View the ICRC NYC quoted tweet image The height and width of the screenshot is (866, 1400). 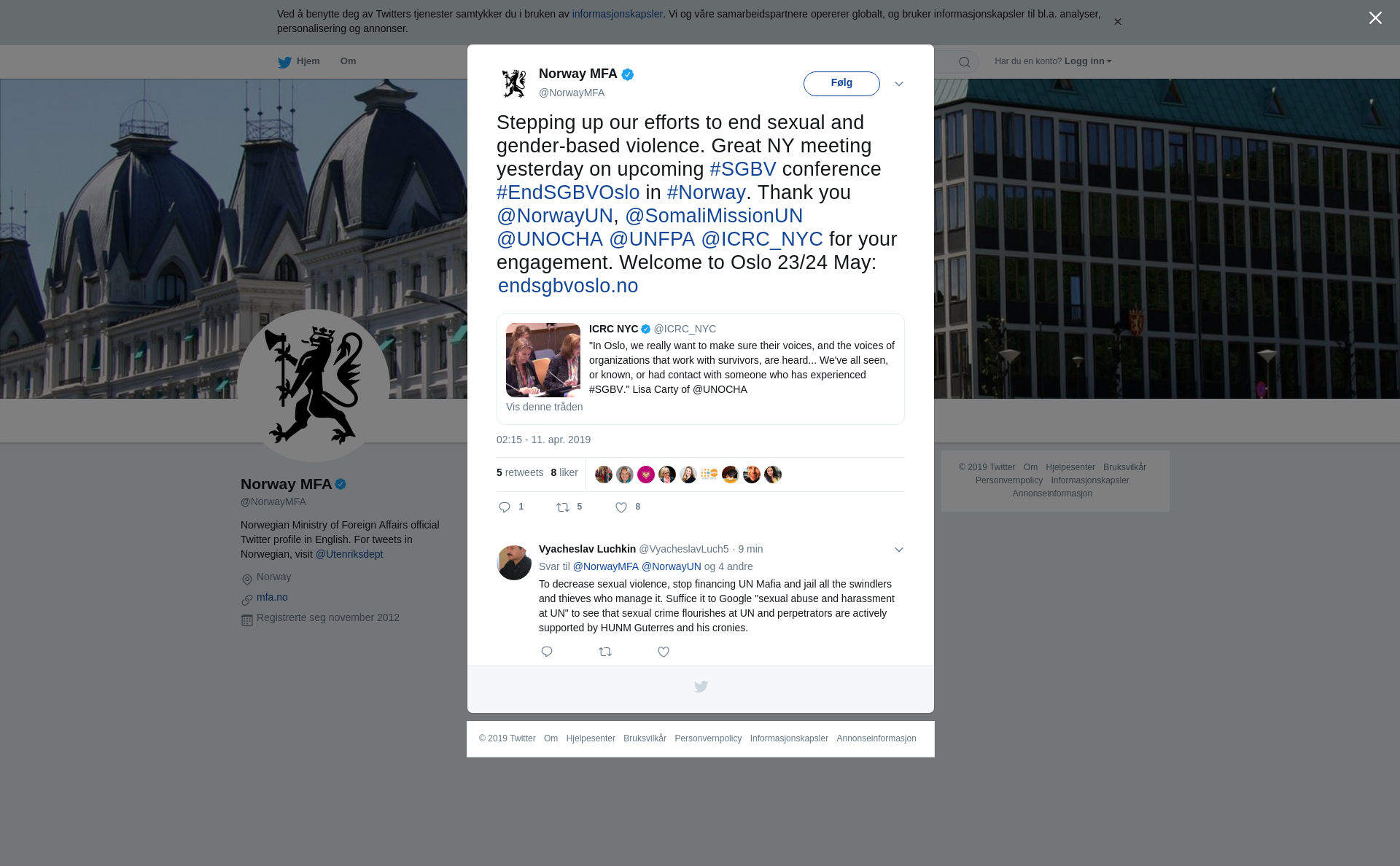[543, 360]
